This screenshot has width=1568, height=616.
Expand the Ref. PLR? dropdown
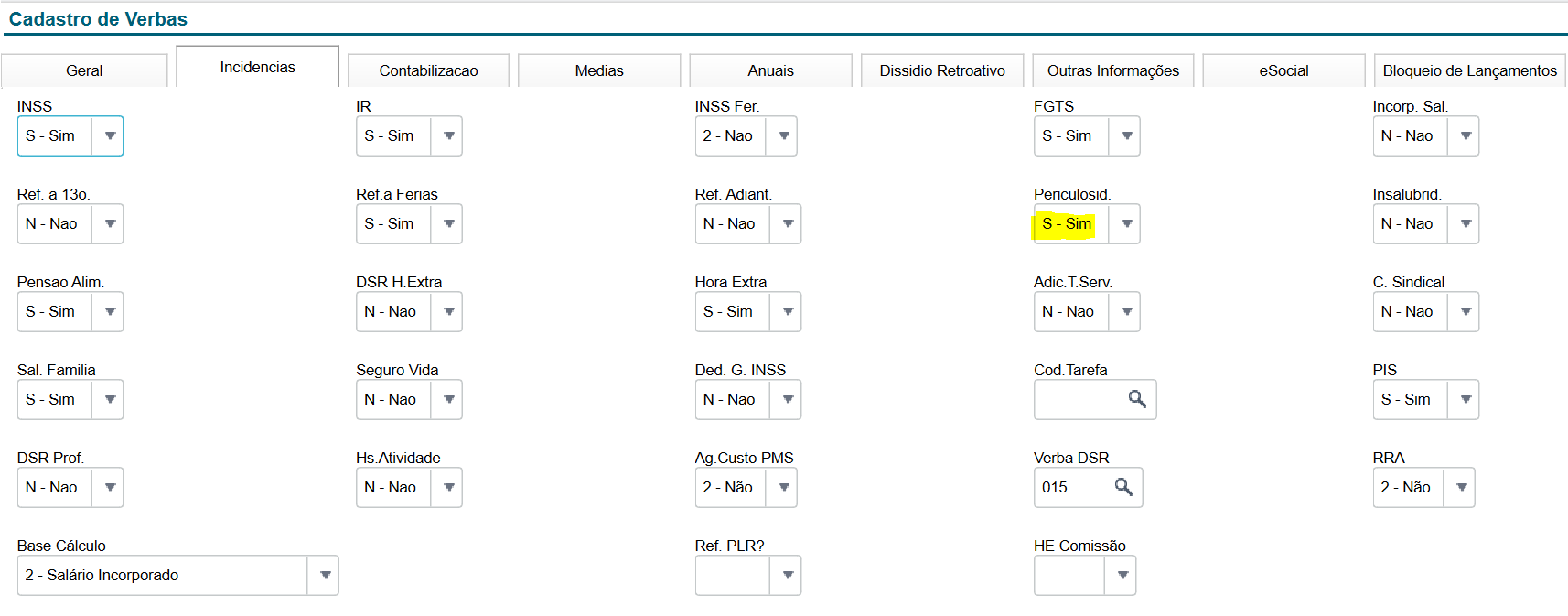[x=788, y=575]
